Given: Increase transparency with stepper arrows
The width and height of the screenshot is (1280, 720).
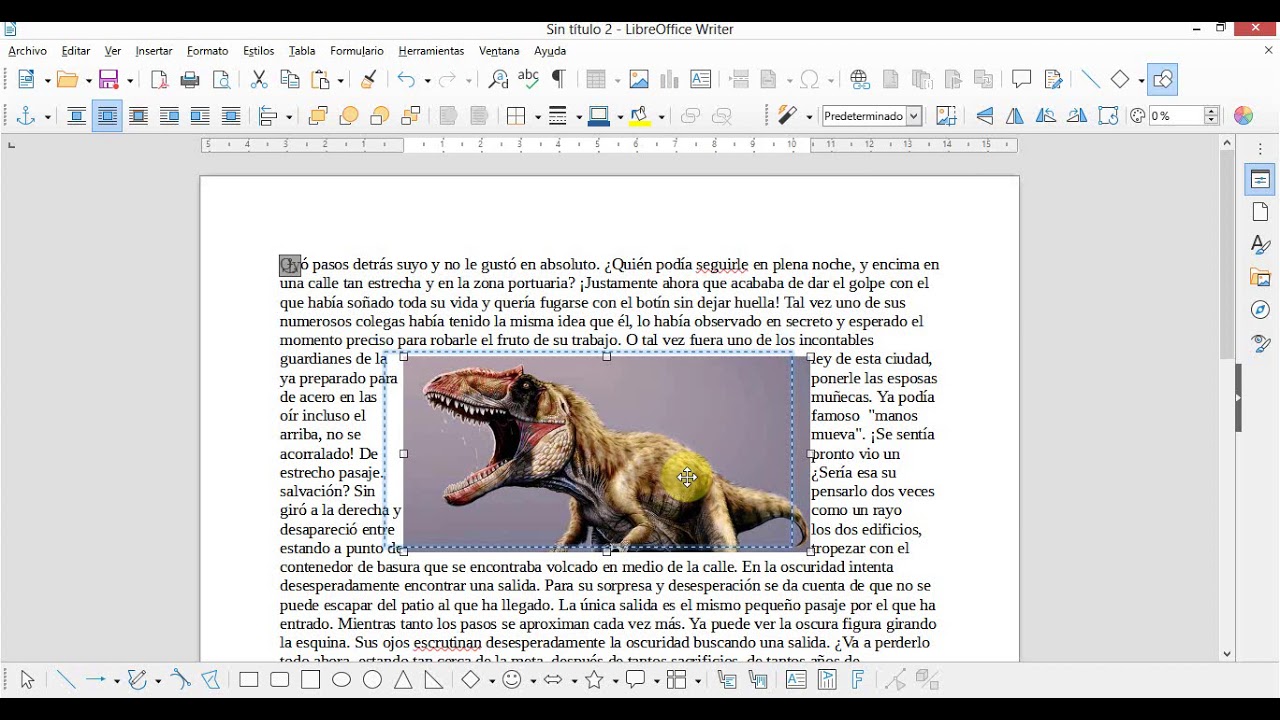Looking at the screenshot, I should (1211, 111).
